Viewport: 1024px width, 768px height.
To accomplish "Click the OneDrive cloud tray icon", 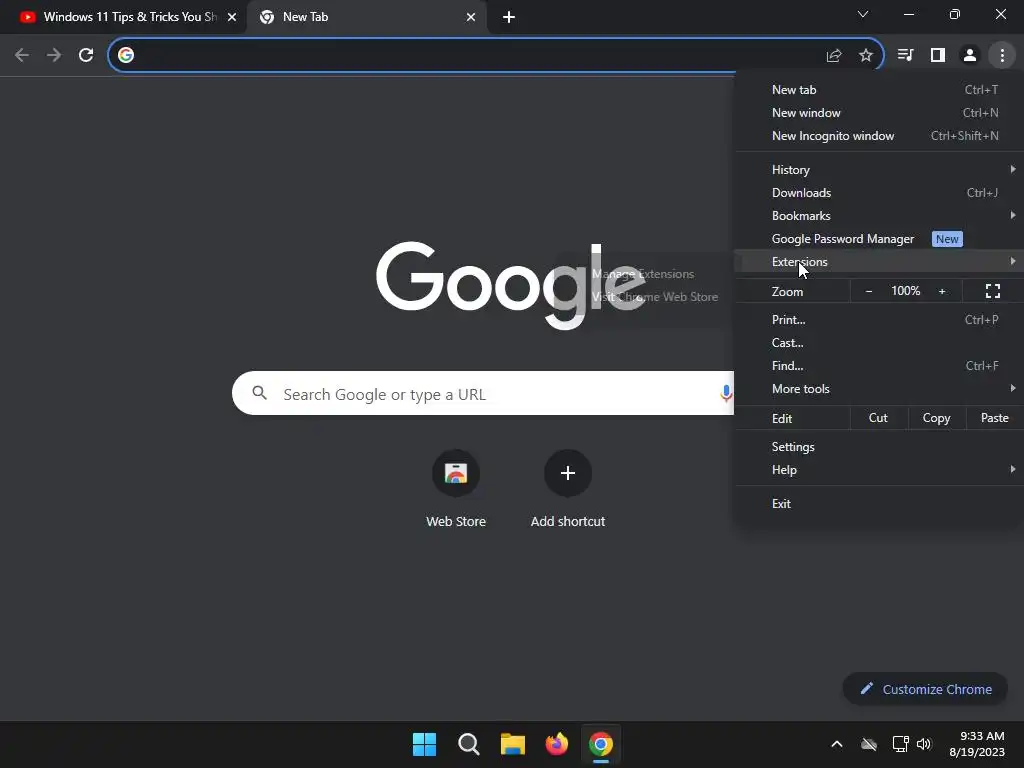I will 869,744.
